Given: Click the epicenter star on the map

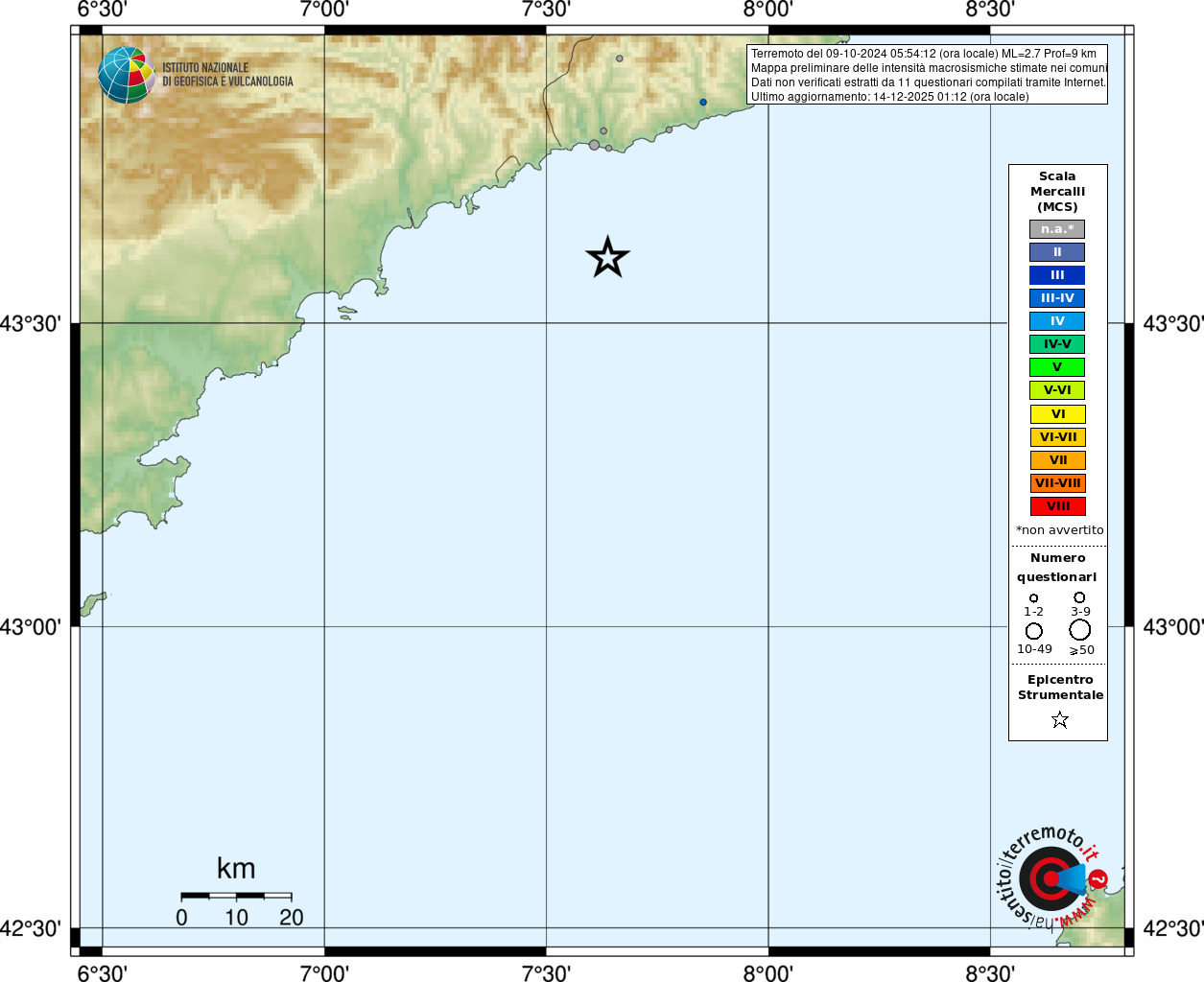Looking at the screenshot, I should (x=607, y=257).
